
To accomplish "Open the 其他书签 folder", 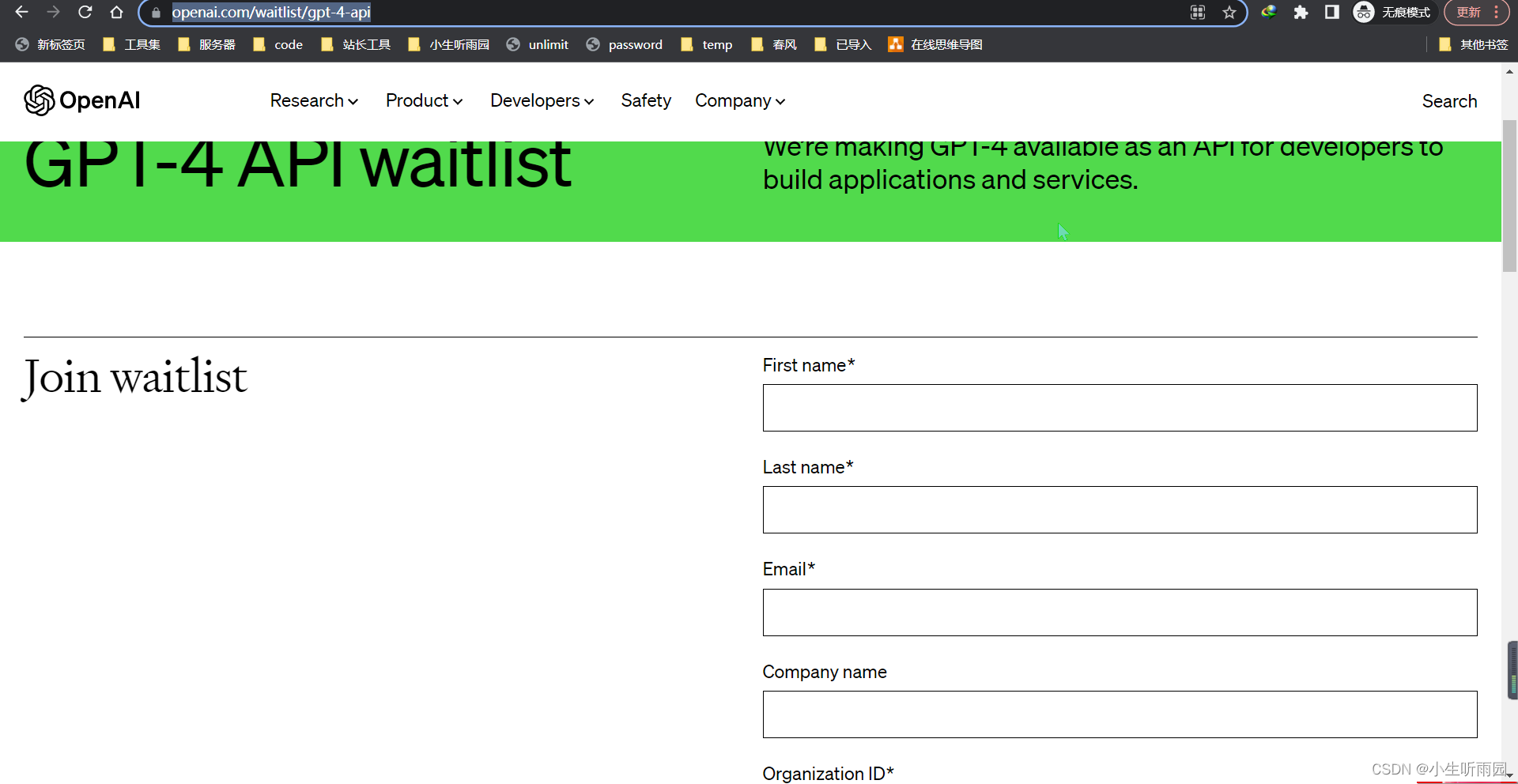I will (x=1474, y=44).
